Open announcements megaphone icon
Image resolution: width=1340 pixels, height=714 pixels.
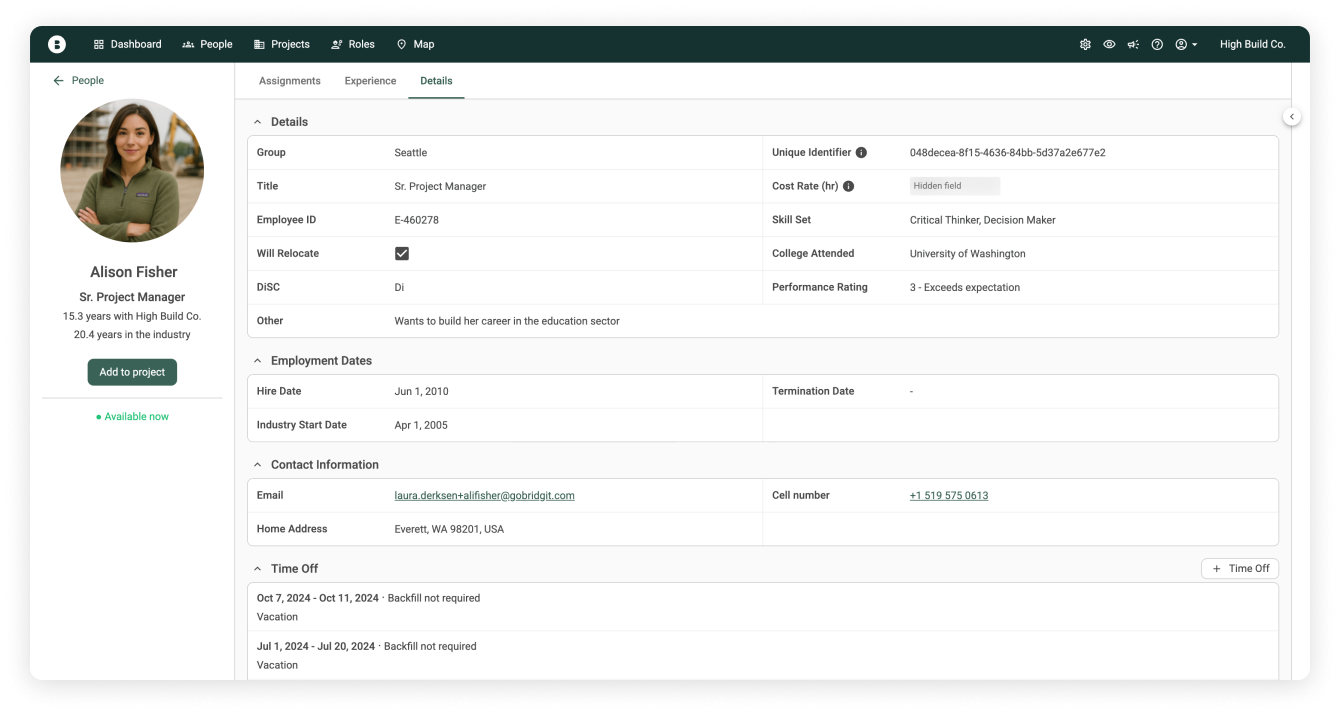1133,45
